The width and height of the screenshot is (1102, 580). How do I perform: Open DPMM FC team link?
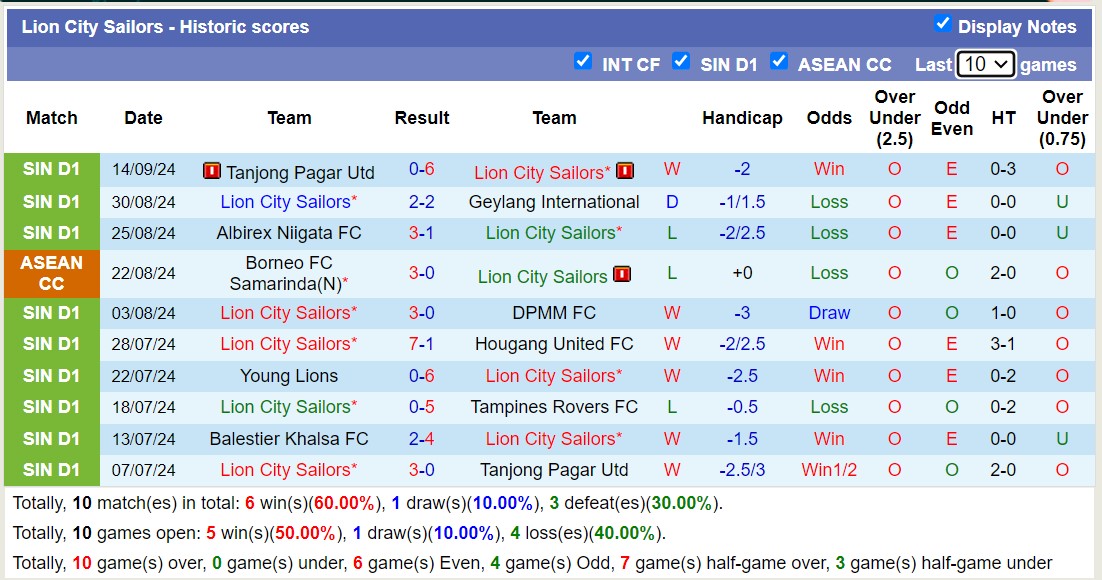[554, 312]
